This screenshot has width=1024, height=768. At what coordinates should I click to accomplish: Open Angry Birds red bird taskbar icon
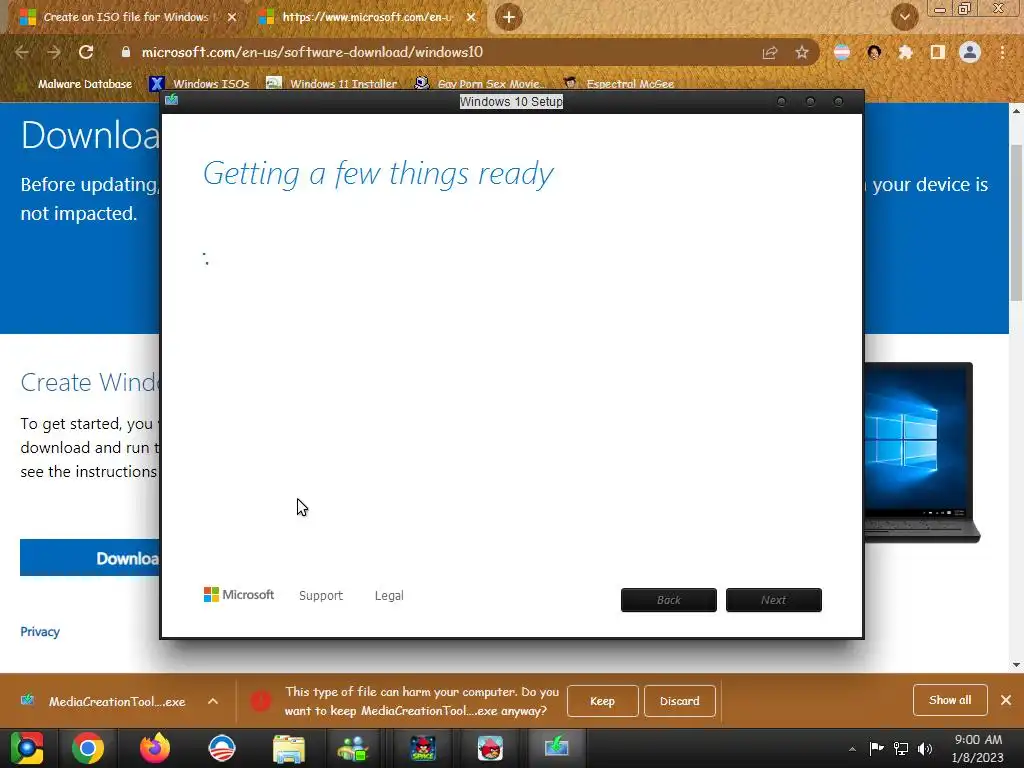click(490, 748)
